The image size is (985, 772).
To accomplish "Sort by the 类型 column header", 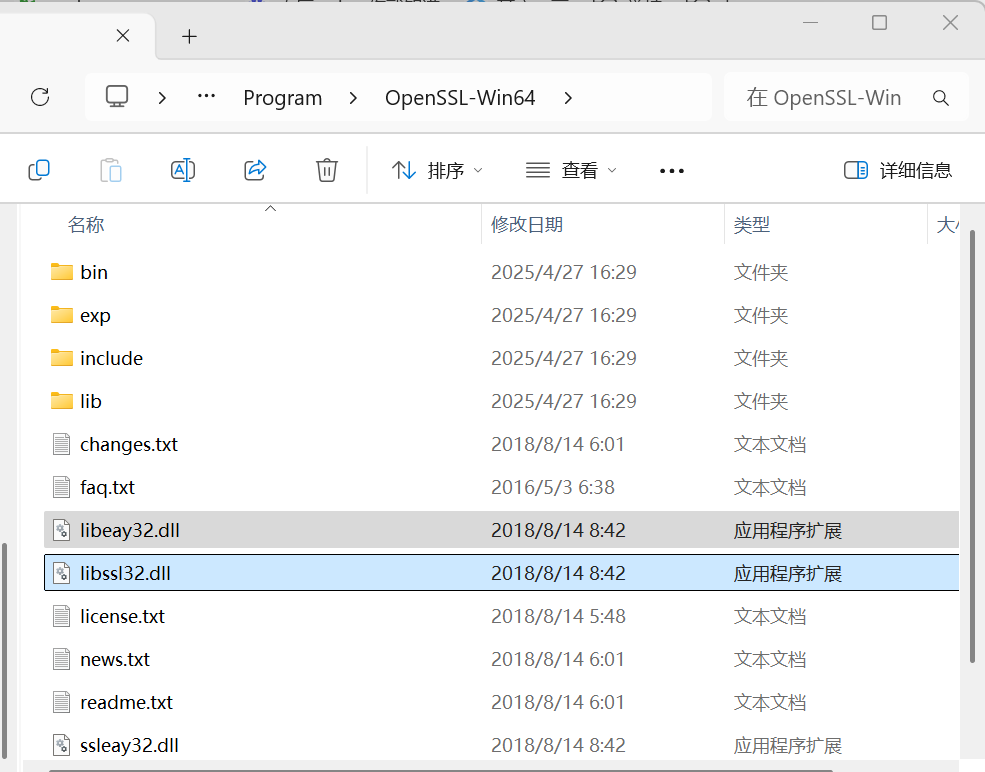I will pyautogui.click(x=751, y=224).
